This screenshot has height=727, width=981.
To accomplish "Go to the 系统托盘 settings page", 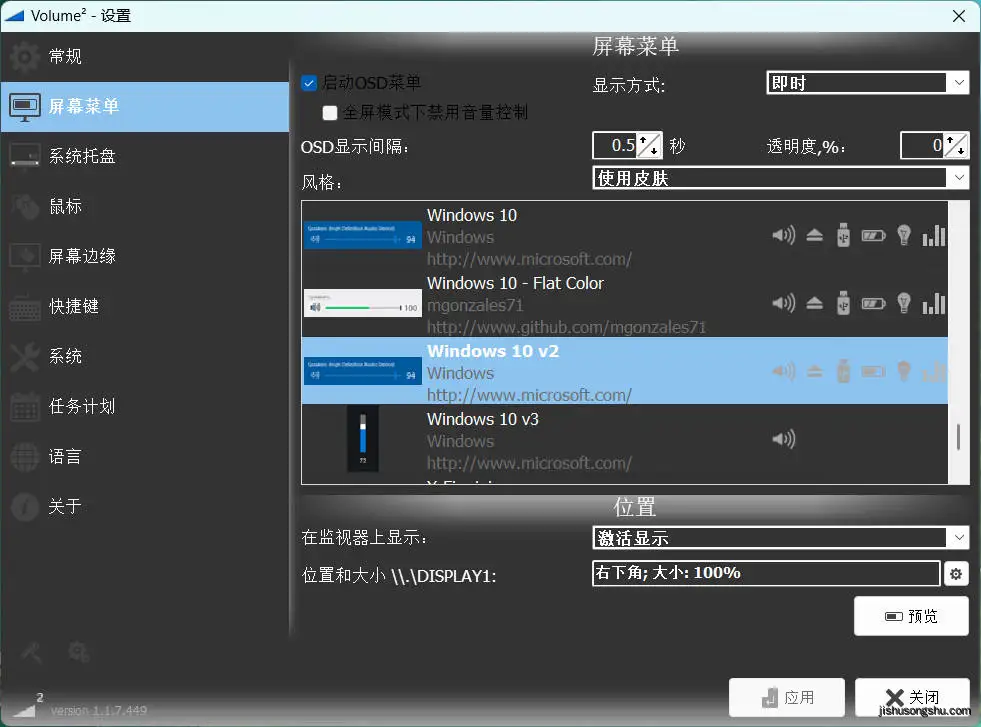I will 145,156.
